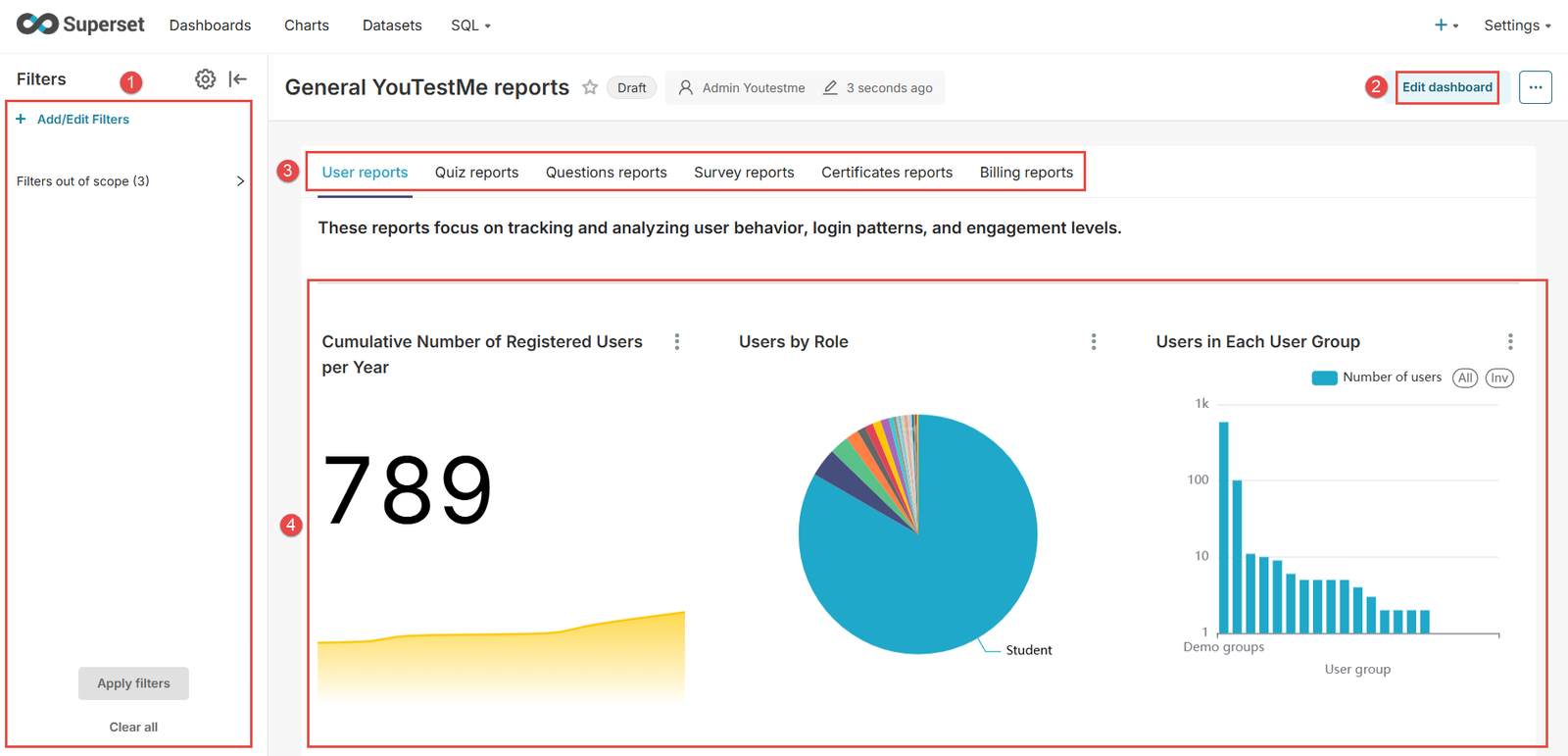The image size is (1568, 756).
Task: Open the plus new-item dropdown
Action: 1445,25
